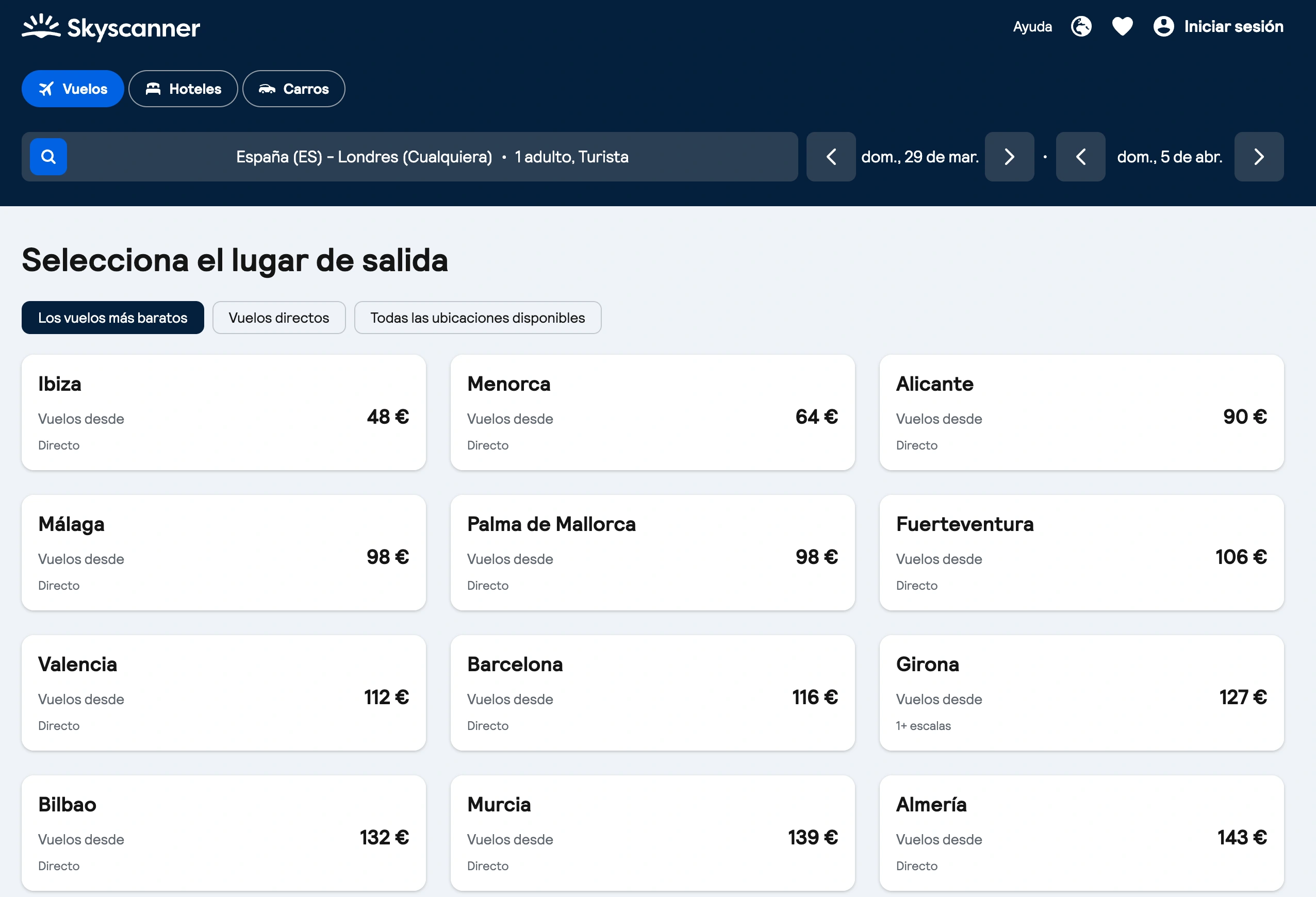Open language and region settings via globe icon
Viewport: 1316px width, 897px height.
click(x=1080, y=26)
